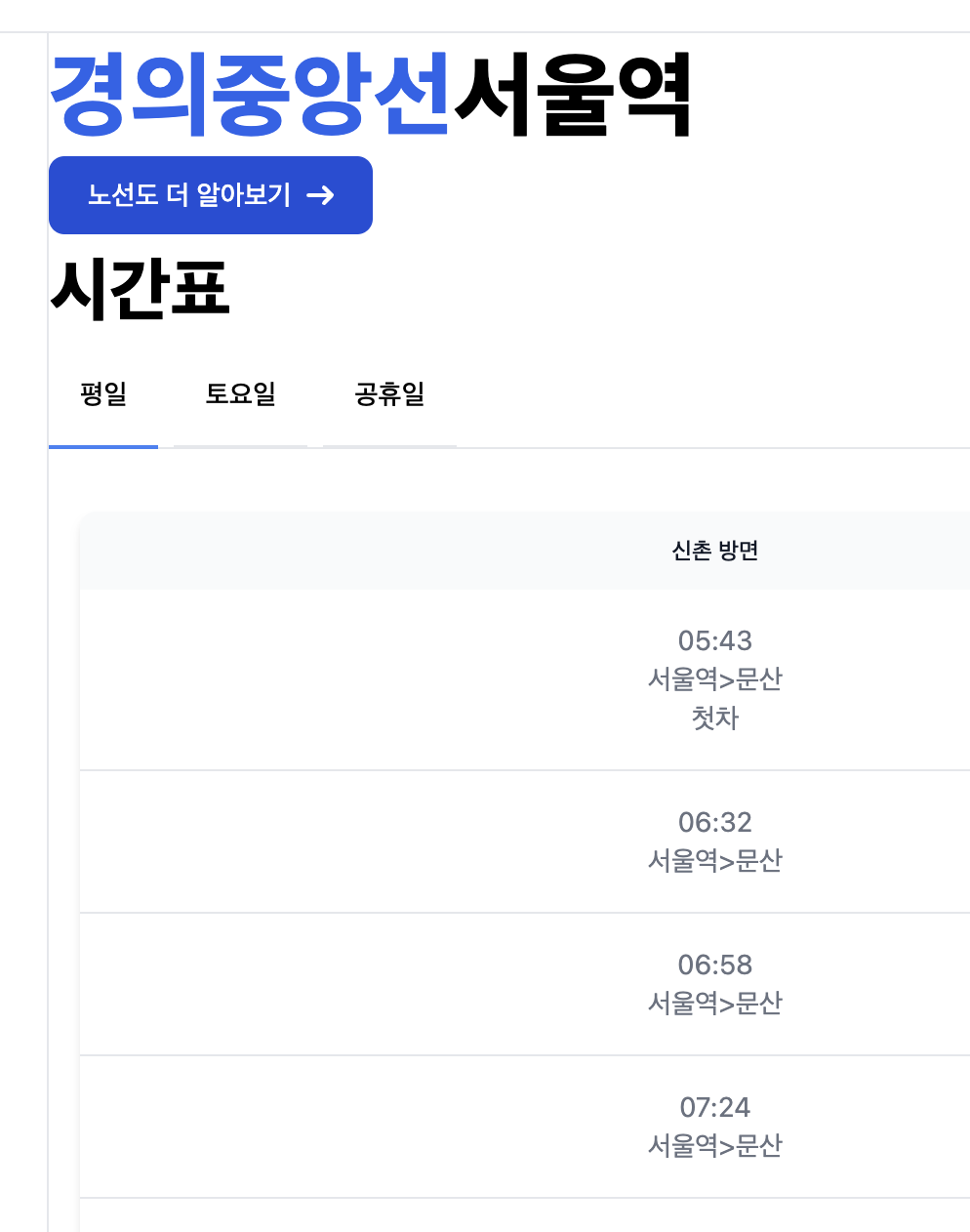Click the 경의중앙선 heading text
This screenshot has height=1232, width=970.
click(x=251, y=94)
